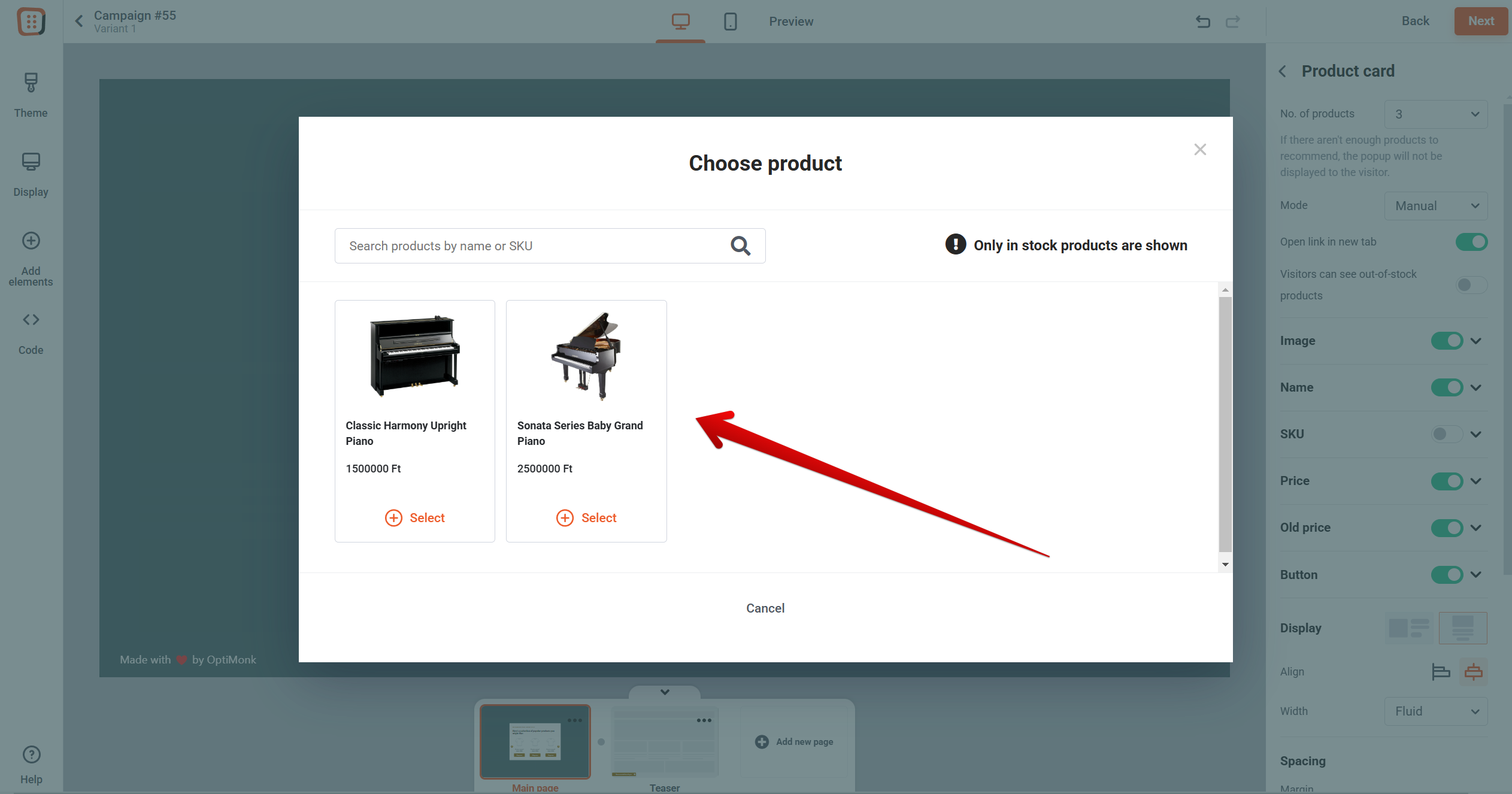The image size is (1512, 794).
Task: Open the Theme panel icon
Action: coord(31,83)
